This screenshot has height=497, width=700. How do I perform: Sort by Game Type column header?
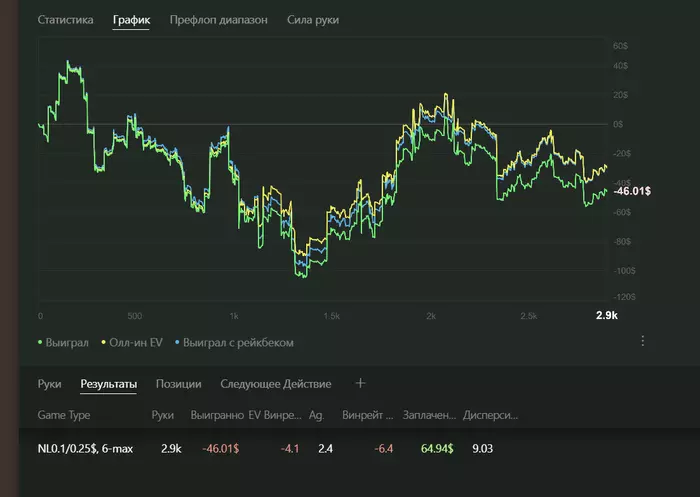pyautogui.click(x=64, y=413)
